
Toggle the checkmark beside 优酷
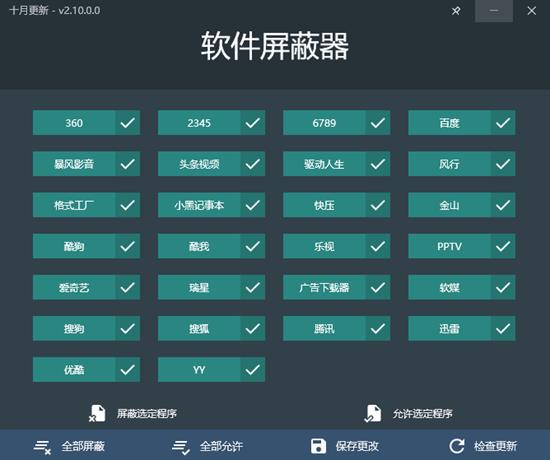pyautogui.click(x=127, y=369)
